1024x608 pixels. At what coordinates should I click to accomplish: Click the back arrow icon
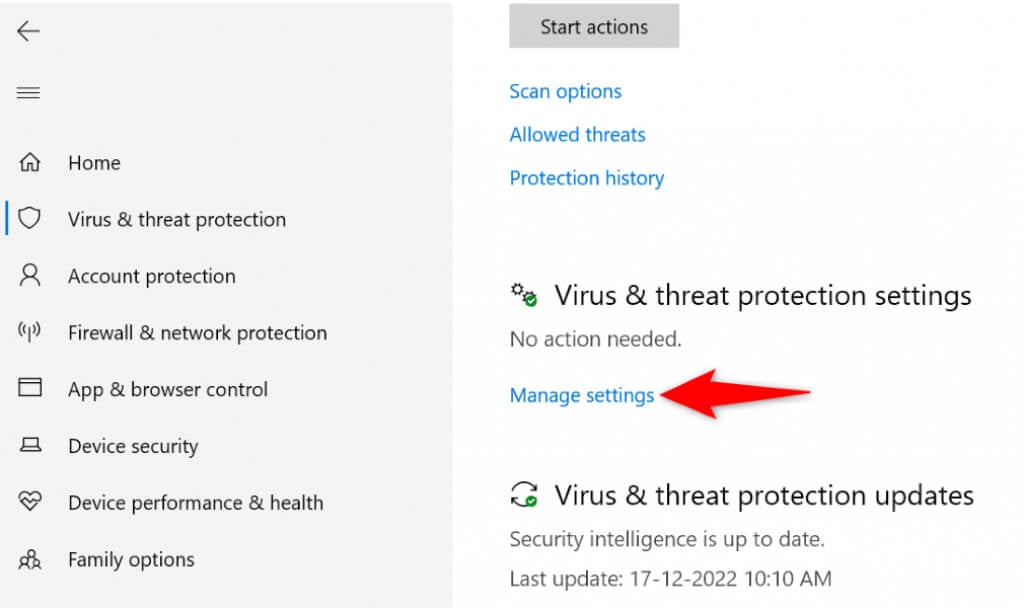click(28, 31)
